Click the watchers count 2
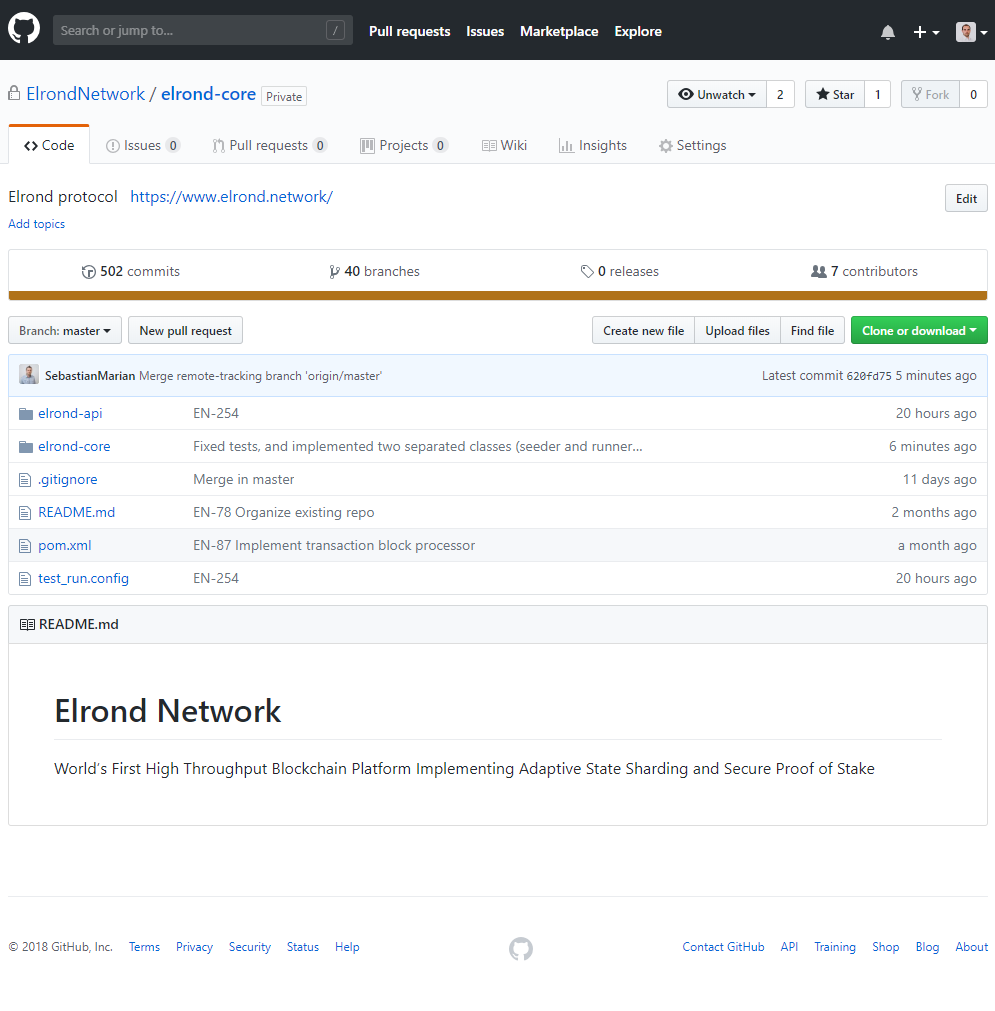This screenshot has height=1011, width=995. click(780, 94)
